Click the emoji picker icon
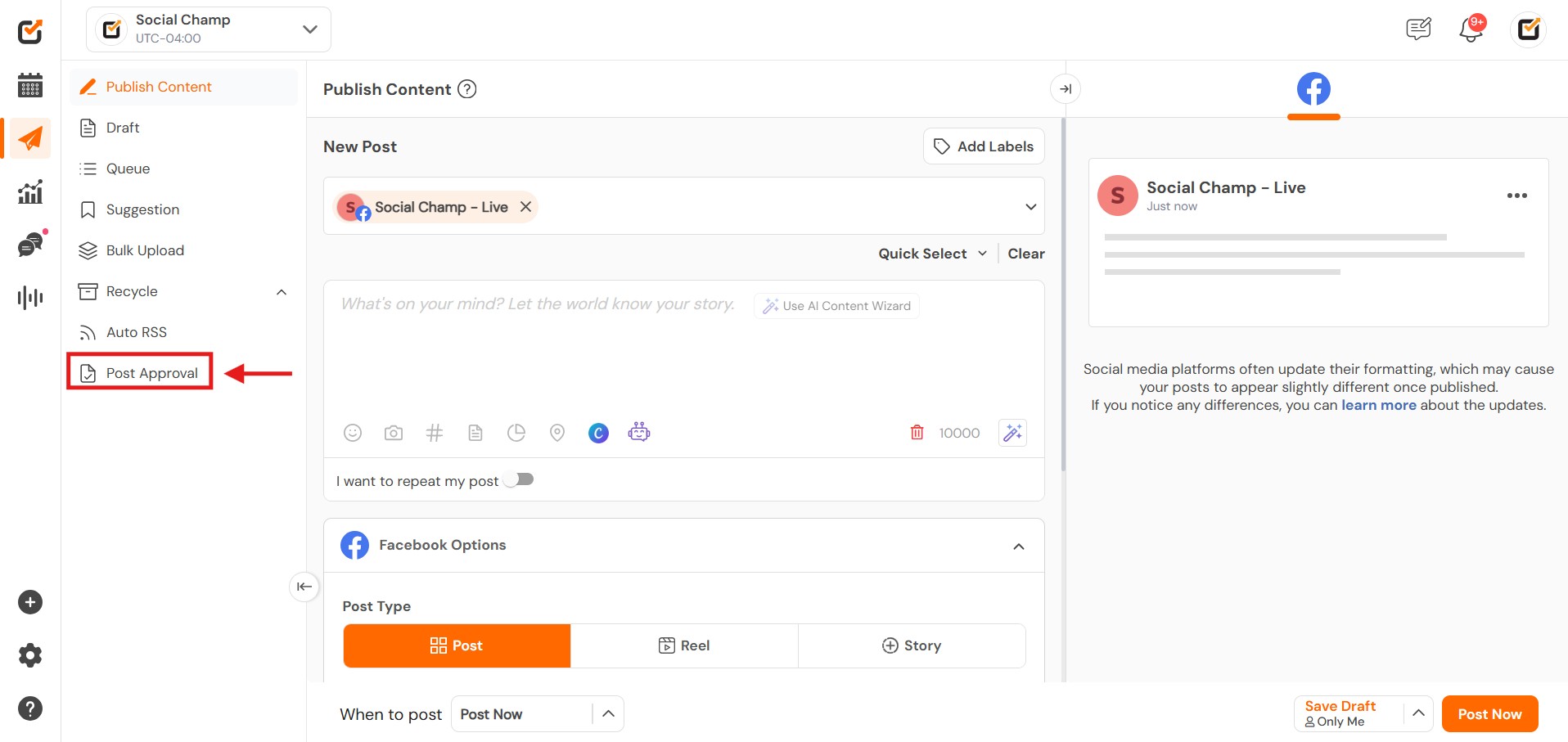 pos(353,433)
